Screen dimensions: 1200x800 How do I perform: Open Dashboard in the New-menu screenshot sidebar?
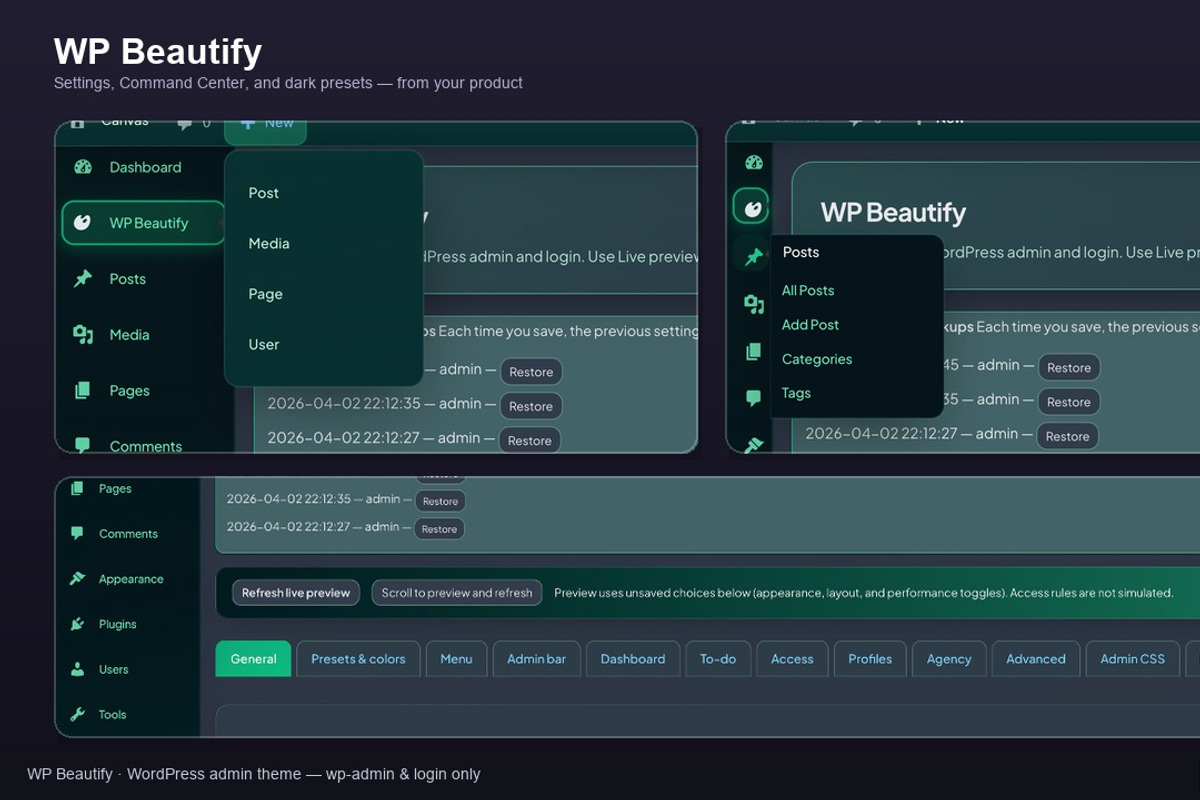pos(127,167)
